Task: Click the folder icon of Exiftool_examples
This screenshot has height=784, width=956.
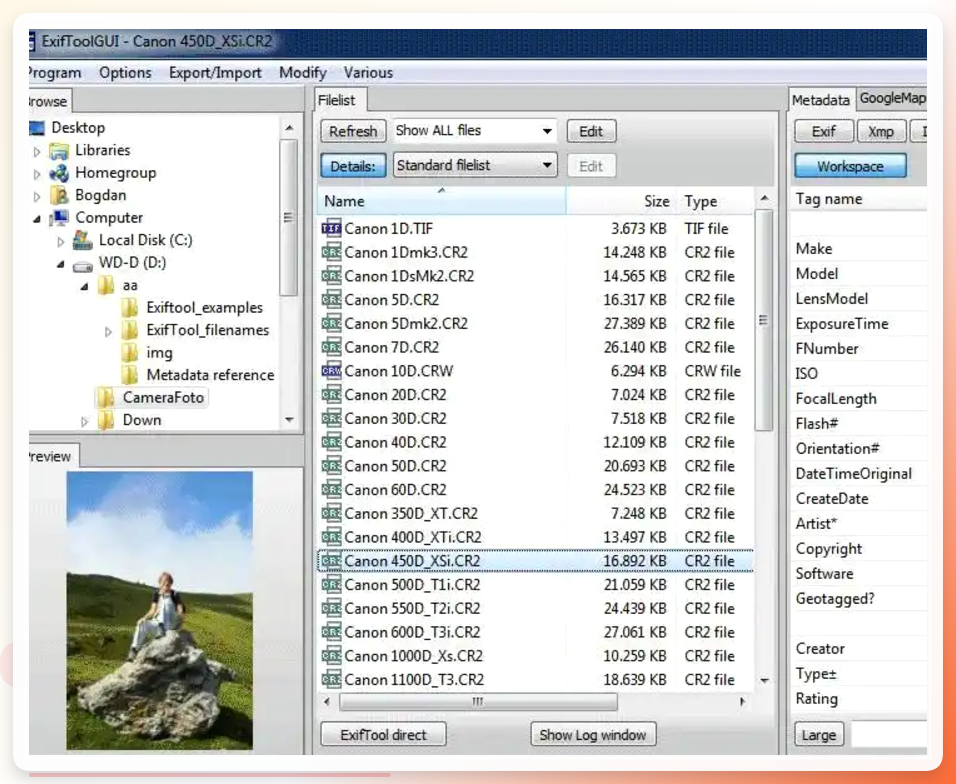Action: tap(129, 308)
